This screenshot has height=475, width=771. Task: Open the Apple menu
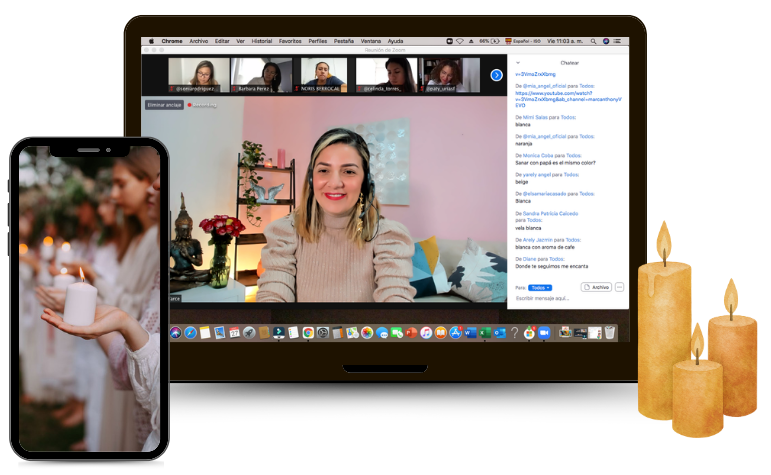(151, 41)
